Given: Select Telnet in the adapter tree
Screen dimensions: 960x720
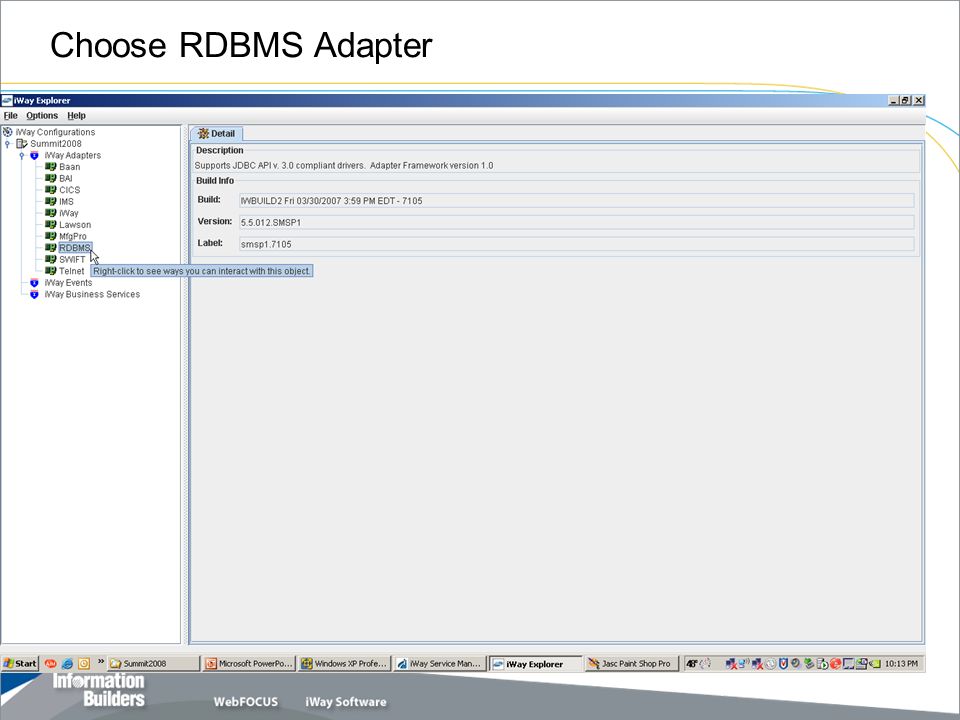Looking at the screenshot, I should pyautogui.click(x=72, y=271).
